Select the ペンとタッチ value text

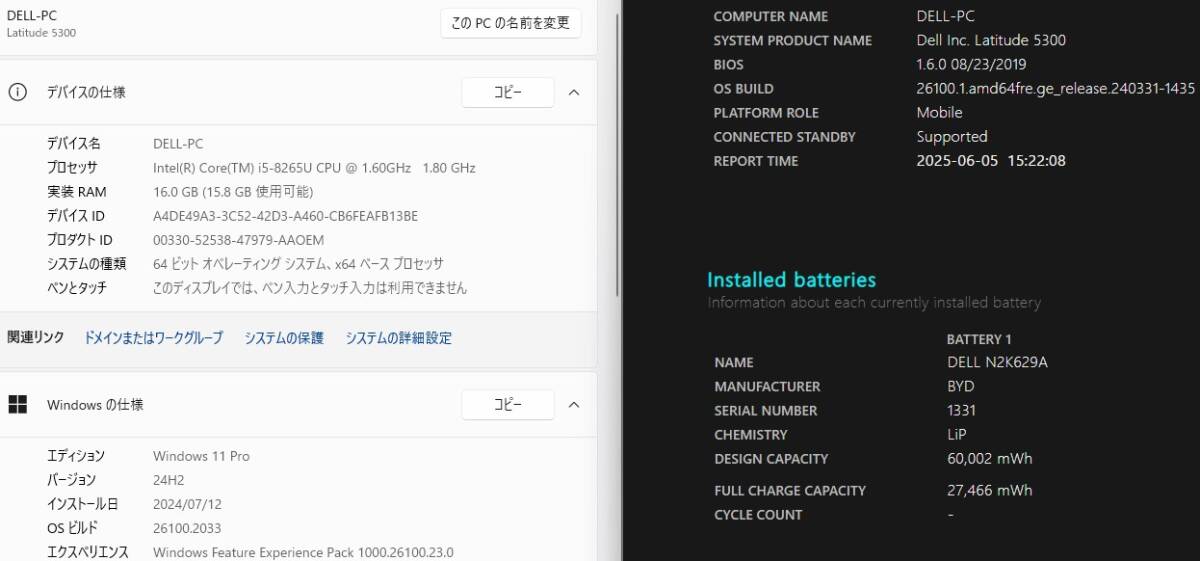click(310, 288)
